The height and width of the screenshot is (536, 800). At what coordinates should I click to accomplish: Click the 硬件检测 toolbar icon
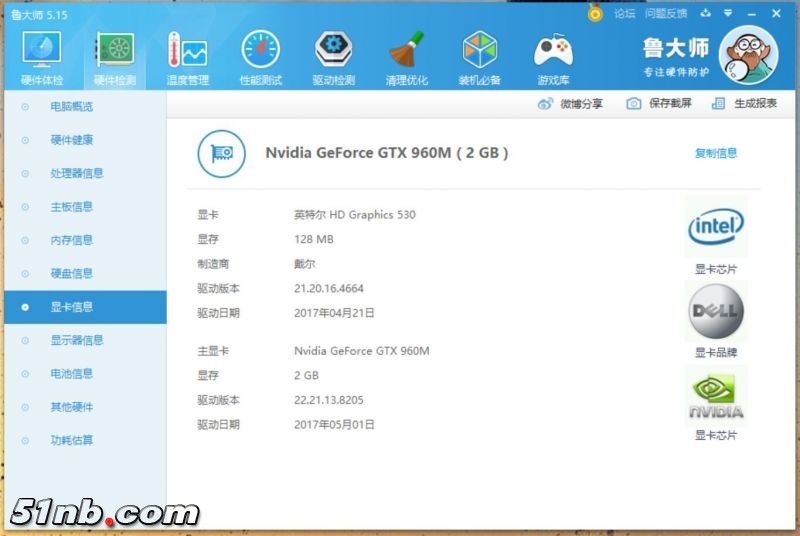point(114,57)
